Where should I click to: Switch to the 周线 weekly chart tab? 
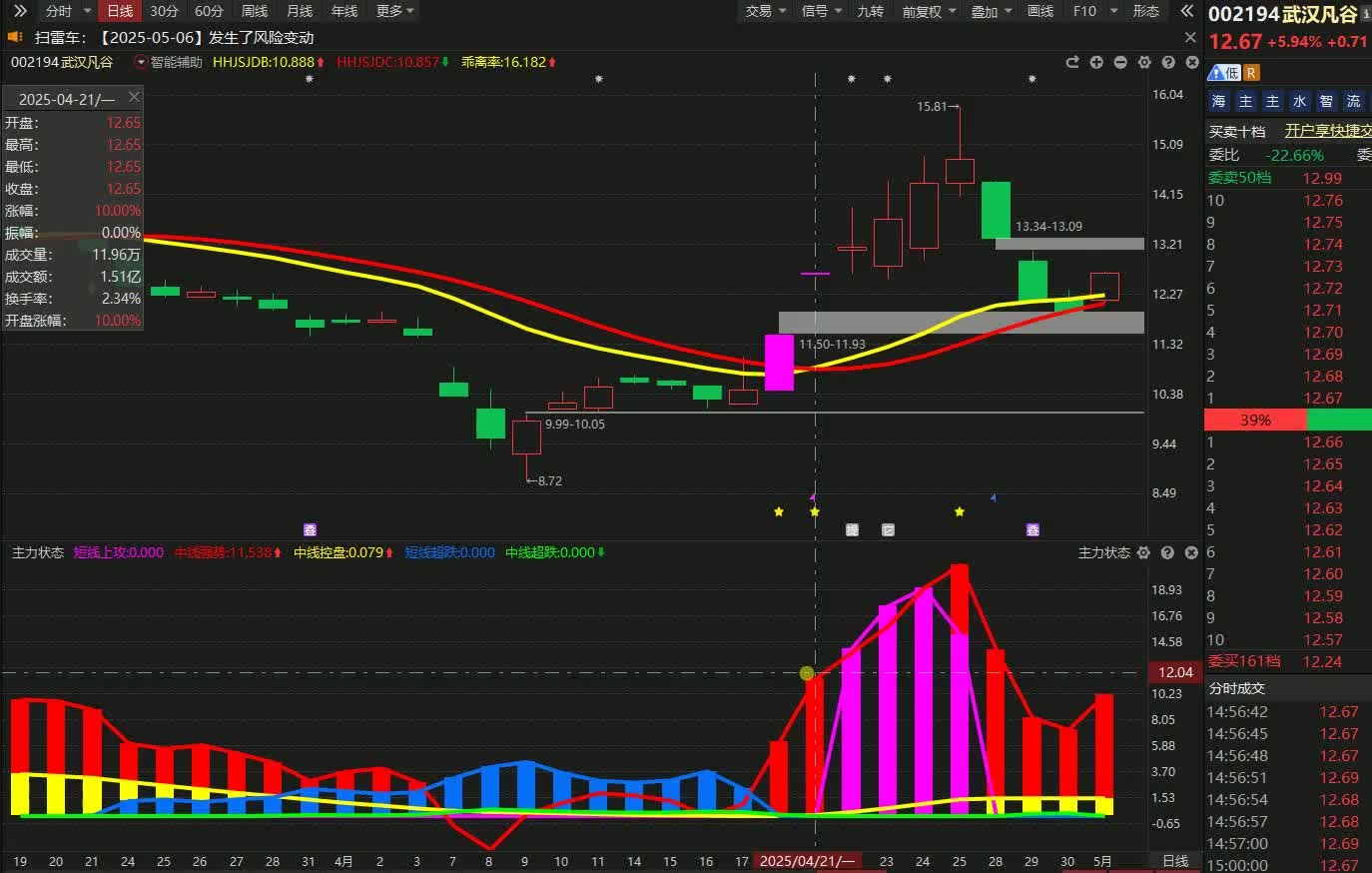pyautogui.click(x=255, y=11)
